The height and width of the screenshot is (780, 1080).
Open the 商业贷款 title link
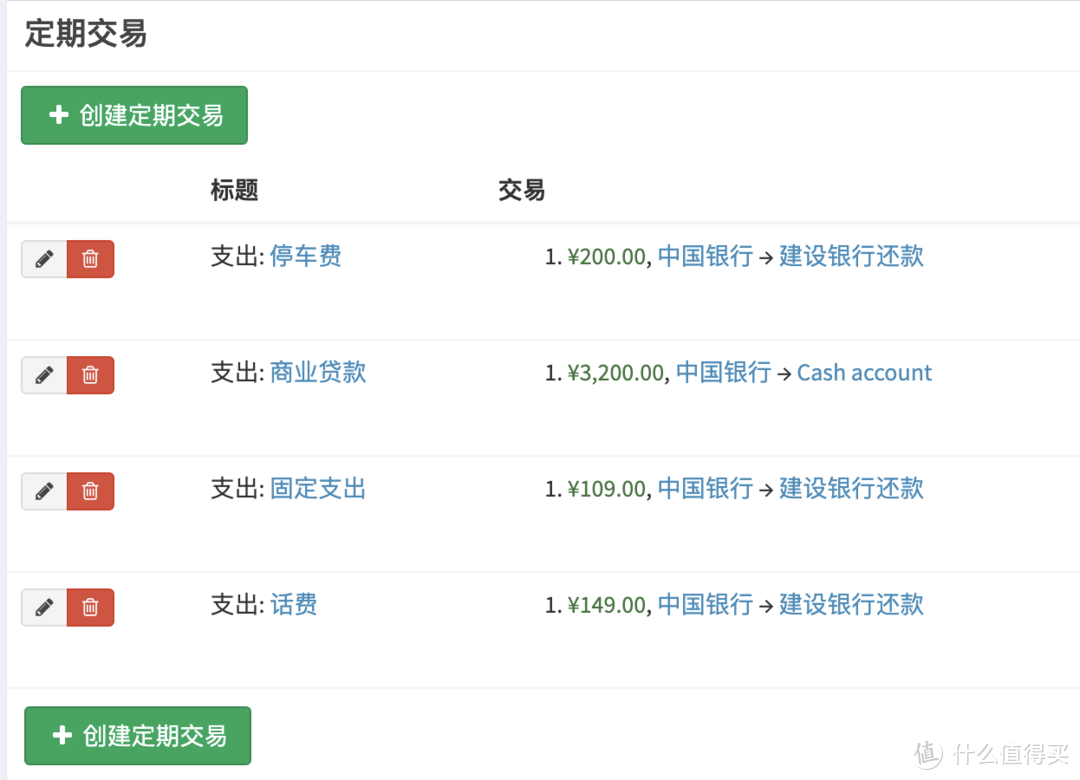click(318, 372)
